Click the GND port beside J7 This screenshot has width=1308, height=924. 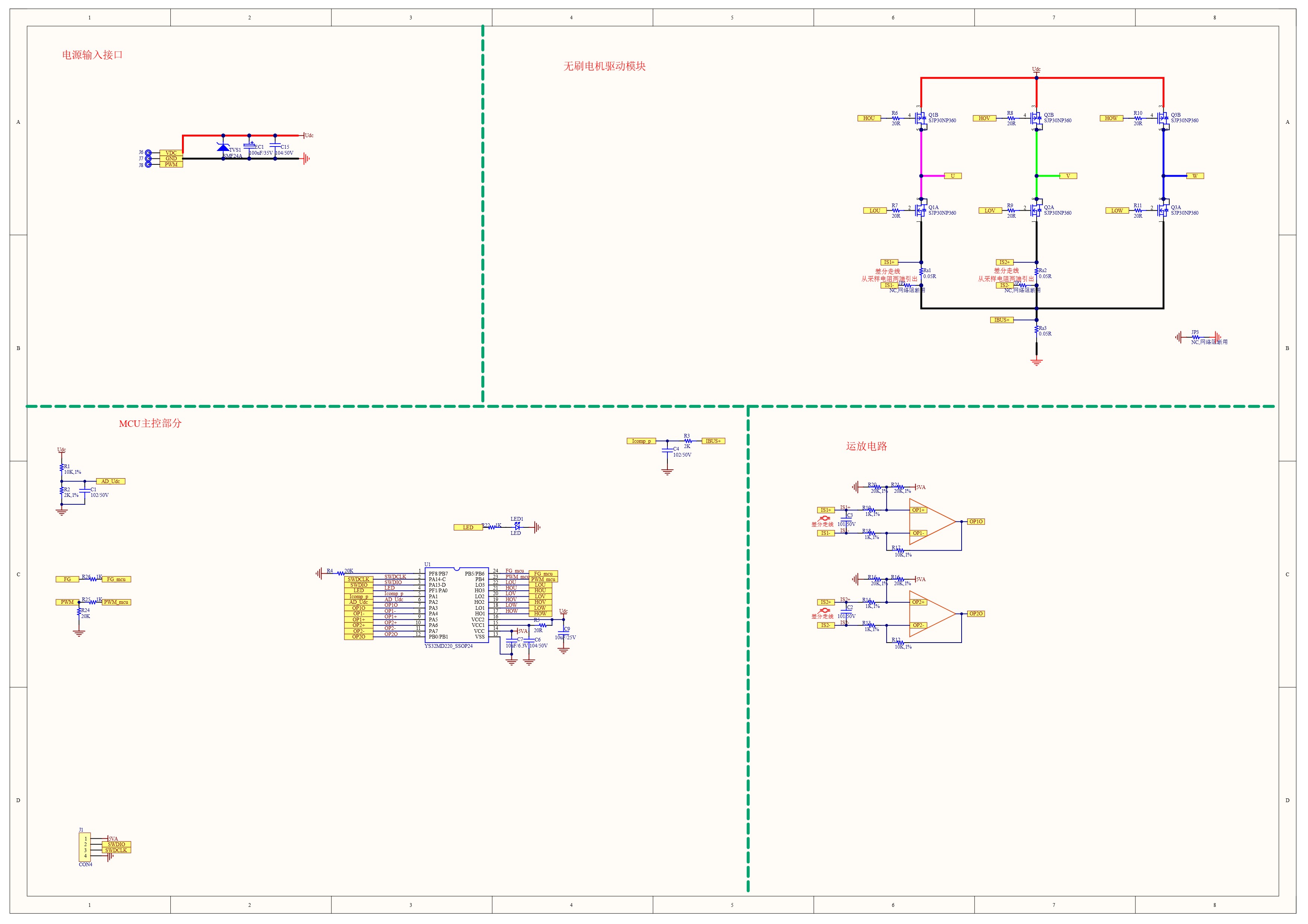point(171,159)
